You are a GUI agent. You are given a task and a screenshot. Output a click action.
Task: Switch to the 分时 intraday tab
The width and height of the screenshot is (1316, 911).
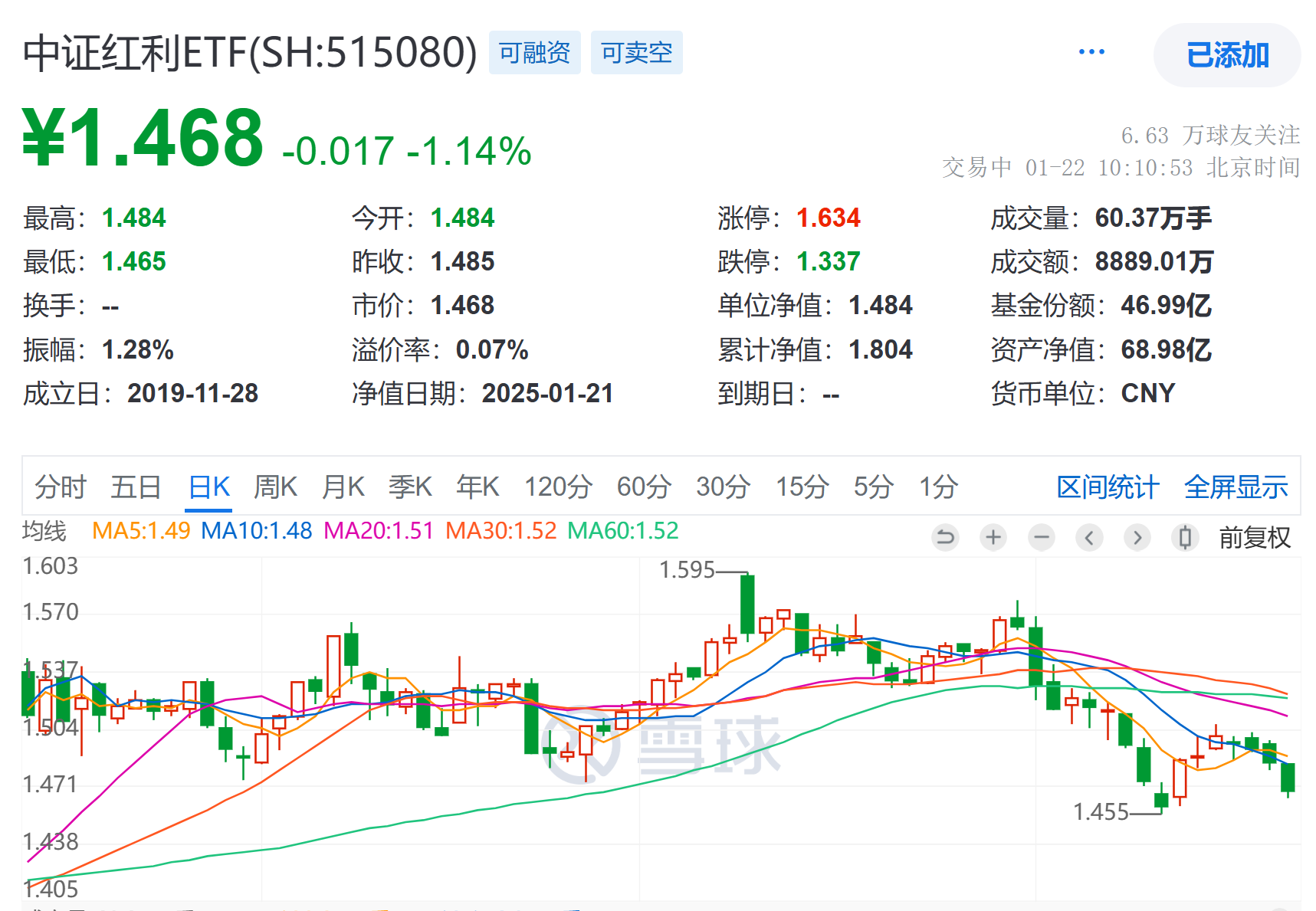[x=61, y=487]
